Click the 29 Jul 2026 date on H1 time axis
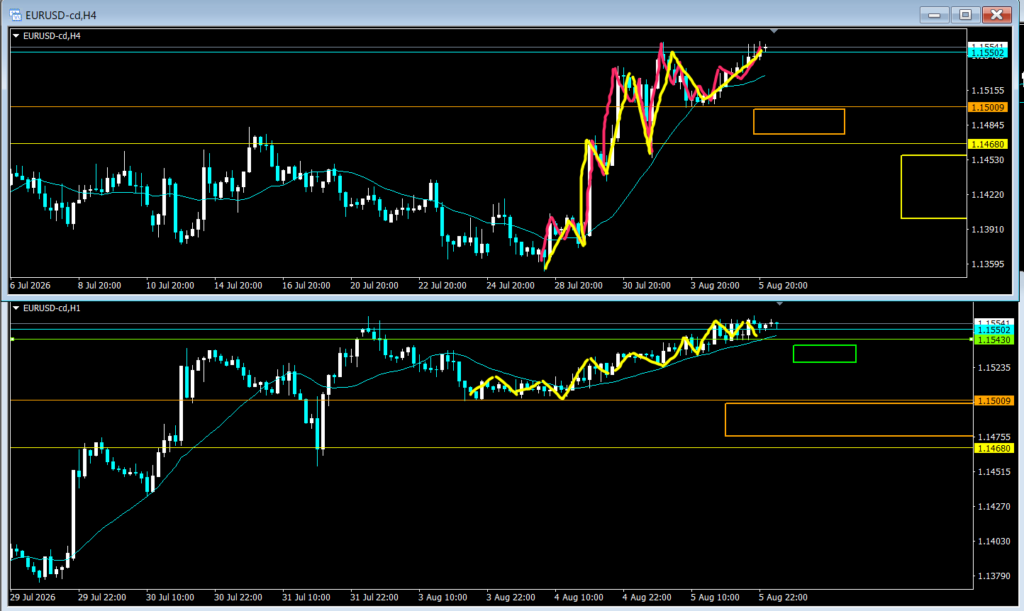Image resolution: width=1024 pixels, height=611 pixels. click(33, 597)
